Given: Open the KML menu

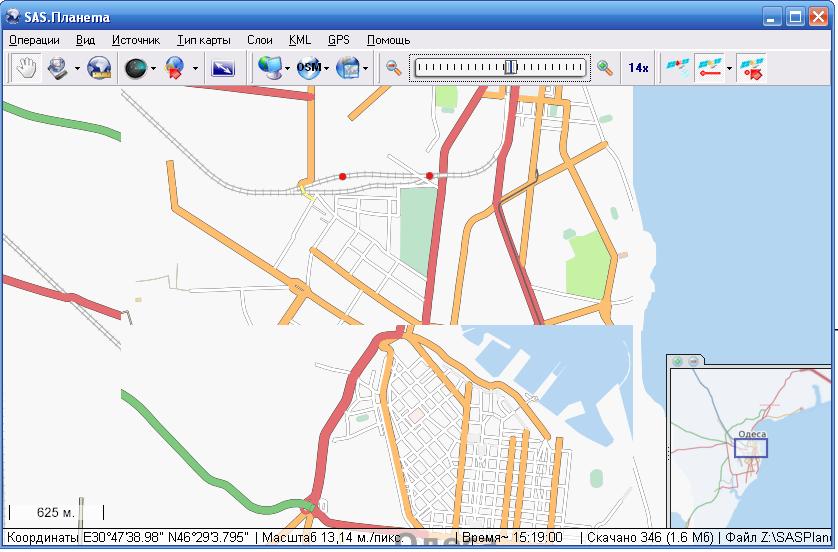Looking at the screenshot, I should pos(299,40).
